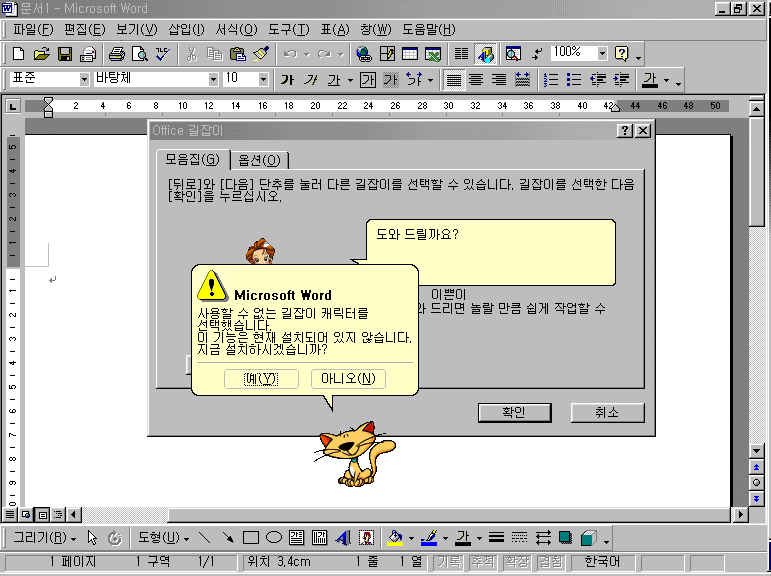771x576 pixels.
Task: Paste from the clipboard
Action: (x=238, y=54)
